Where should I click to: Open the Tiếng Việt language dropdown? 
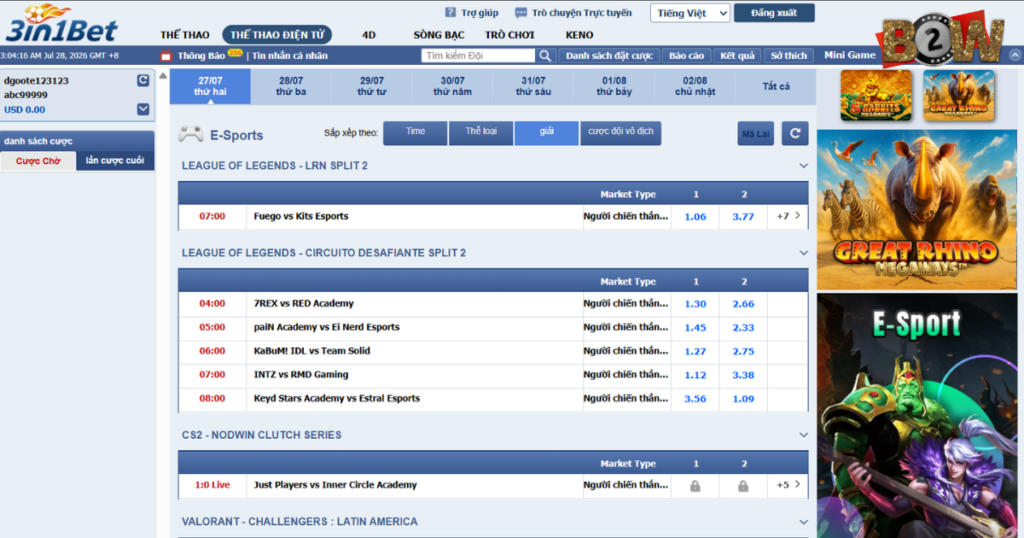pyautogui.click(x=690, y=13)
